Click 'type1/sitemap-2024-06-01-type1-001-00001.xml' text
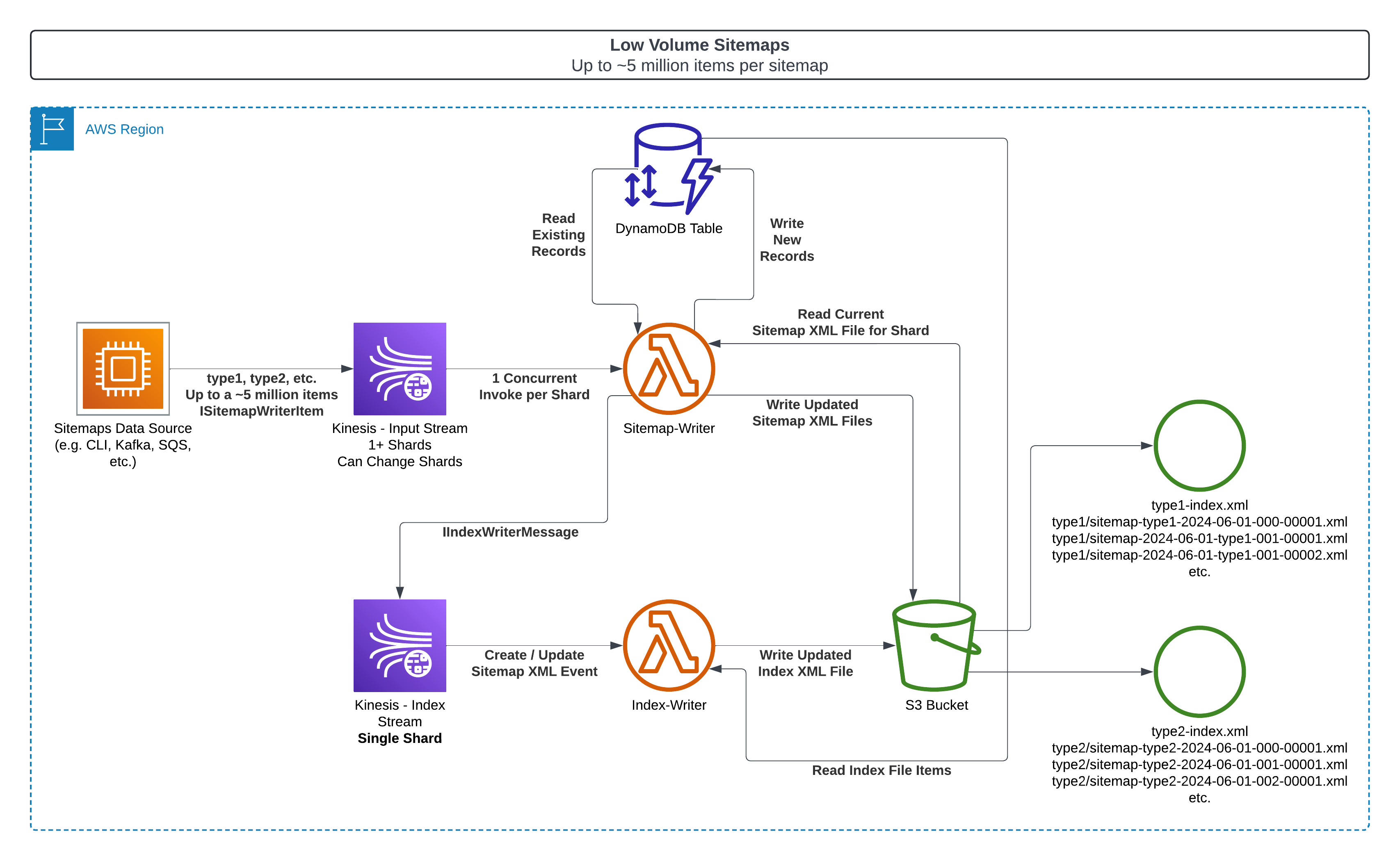This screenshot has height=861, width=1400. click(x=1199, y=539)
